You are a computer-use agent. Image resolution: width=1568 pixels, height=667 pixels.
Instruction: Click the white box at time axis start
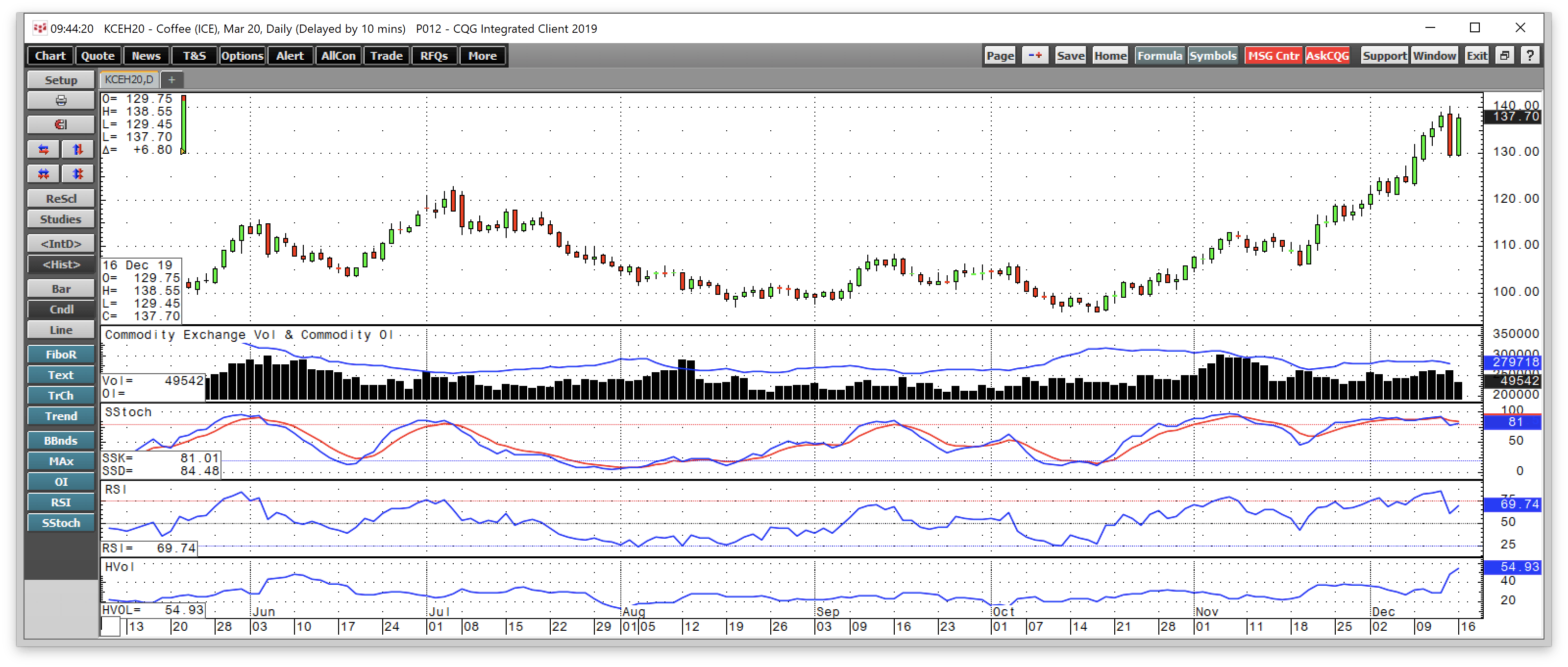[x=110, y=627]
